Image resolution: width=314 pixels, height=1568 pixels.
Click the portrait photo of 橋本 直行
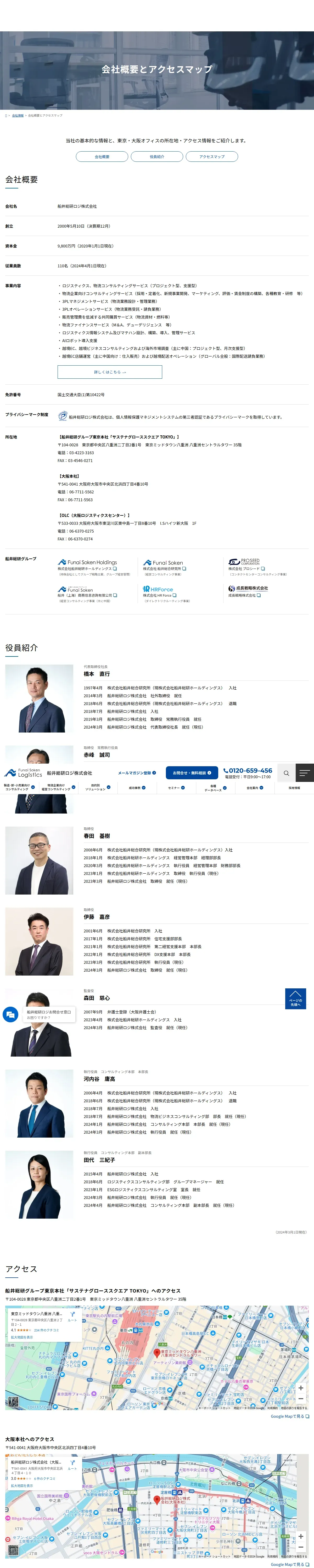pos(39,698)
